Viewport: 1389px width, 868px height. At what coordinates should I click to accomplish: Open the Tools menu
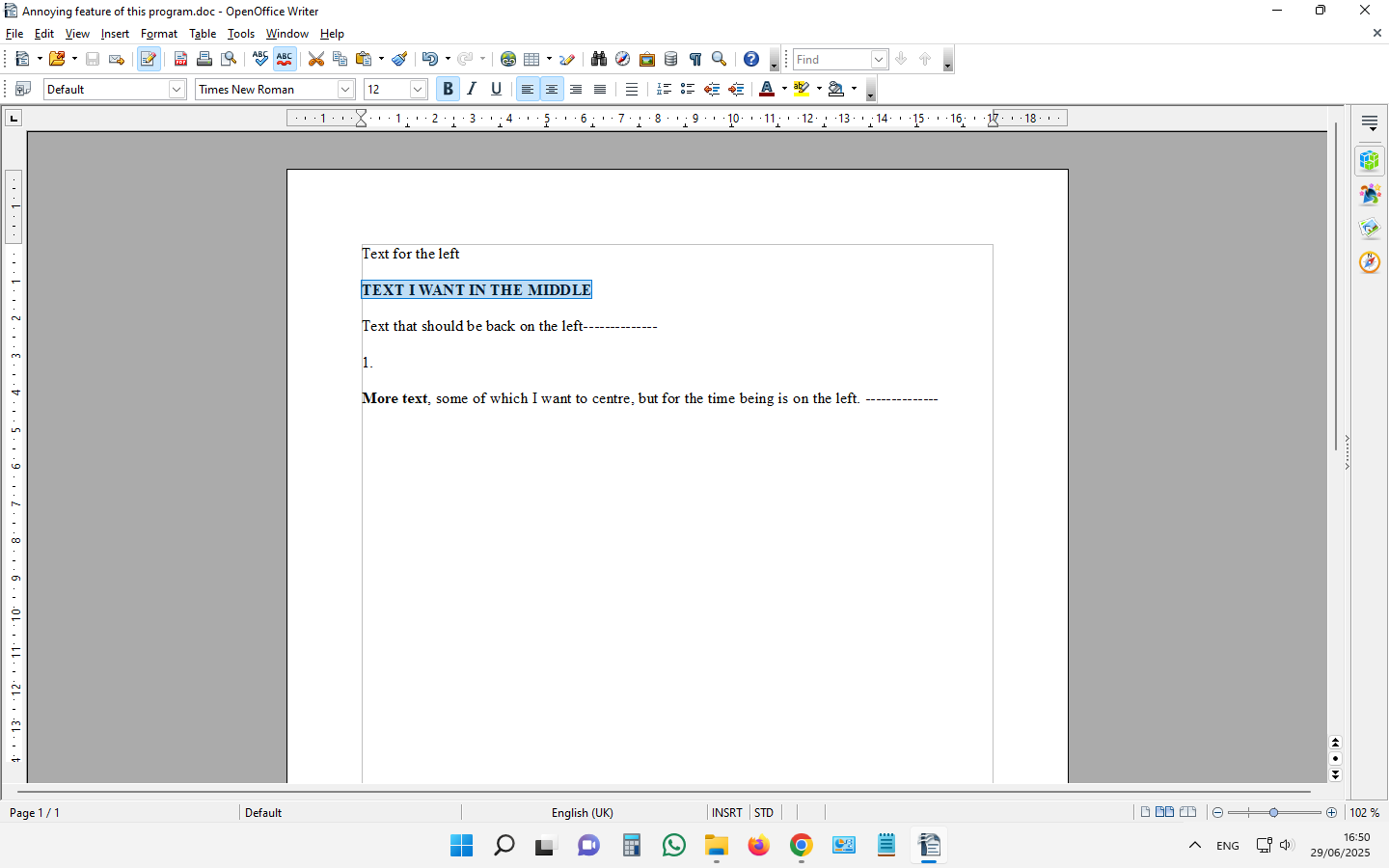[x=241, y=34]
